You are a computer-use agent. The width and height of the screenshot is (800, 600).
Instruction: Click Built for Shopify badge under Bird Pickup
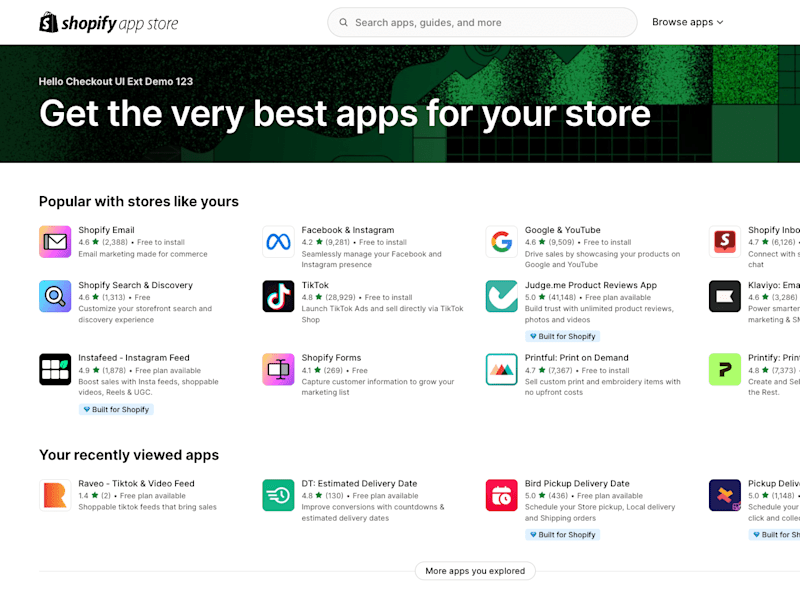click(562, 535)
